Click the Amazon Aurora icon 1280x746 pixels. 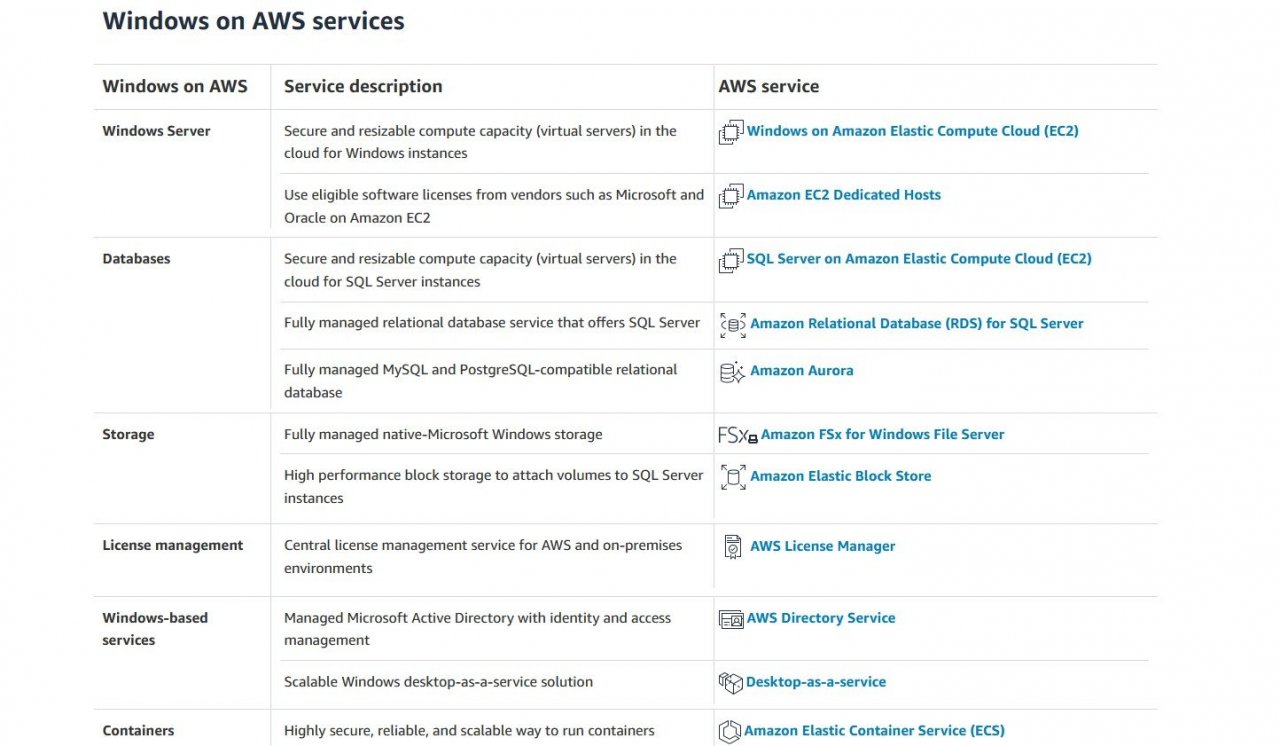coord(733,372)
